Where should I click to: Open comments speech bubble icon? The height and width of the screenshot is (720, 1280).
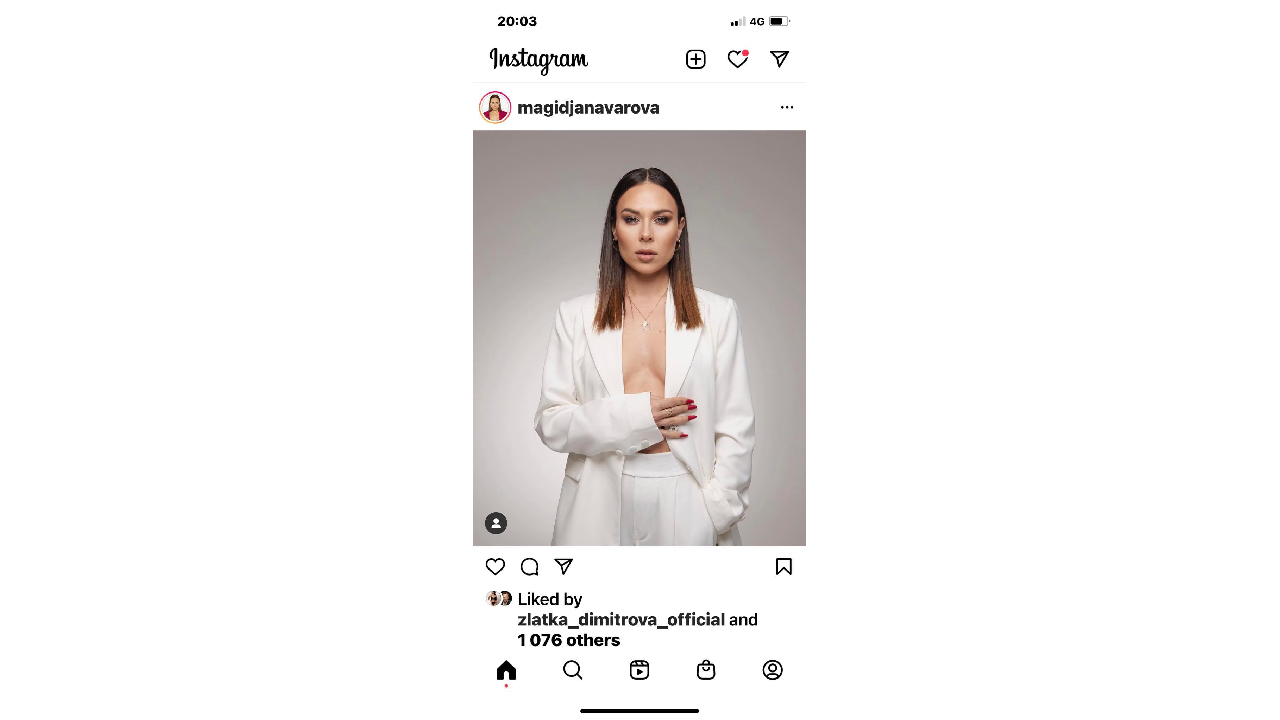pyautogui.click(x=530, y=567)
